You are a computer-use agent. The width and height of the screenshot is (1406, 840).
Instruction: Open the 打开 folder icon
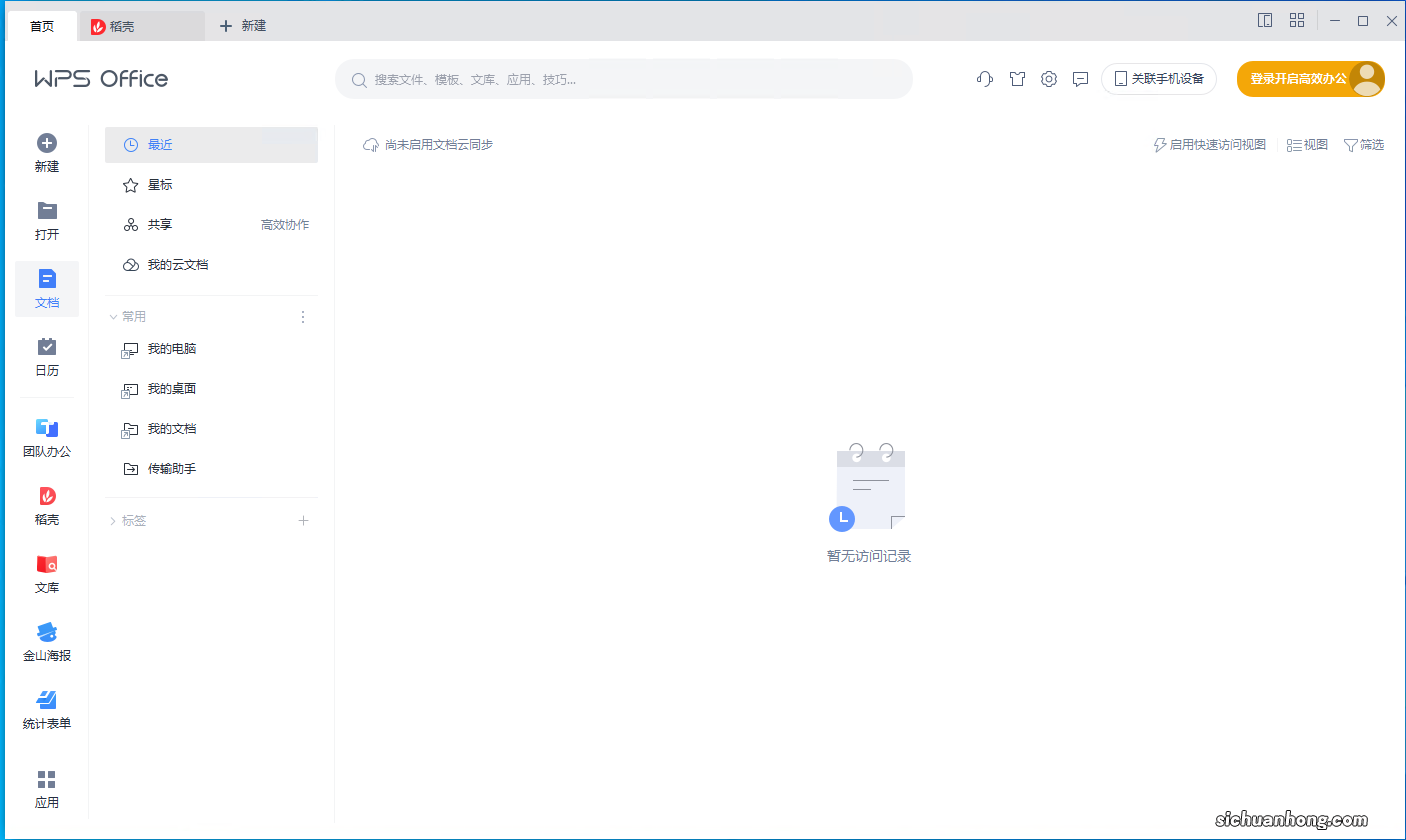point(47,210)
